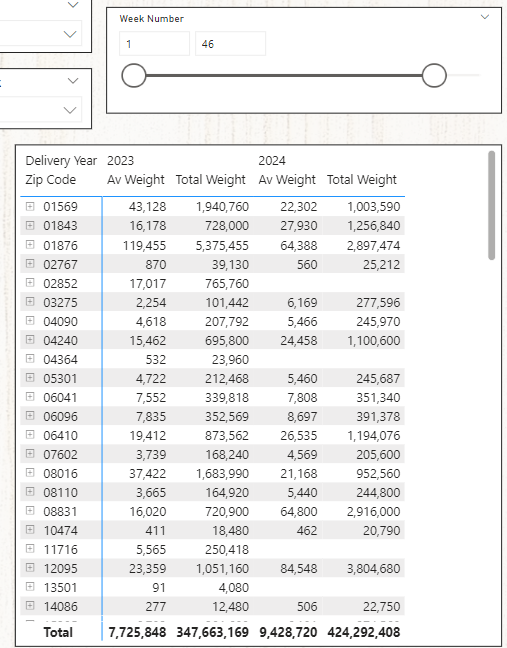
Task: Expand zip code 08110 row
Action: [x=30, y=491]
